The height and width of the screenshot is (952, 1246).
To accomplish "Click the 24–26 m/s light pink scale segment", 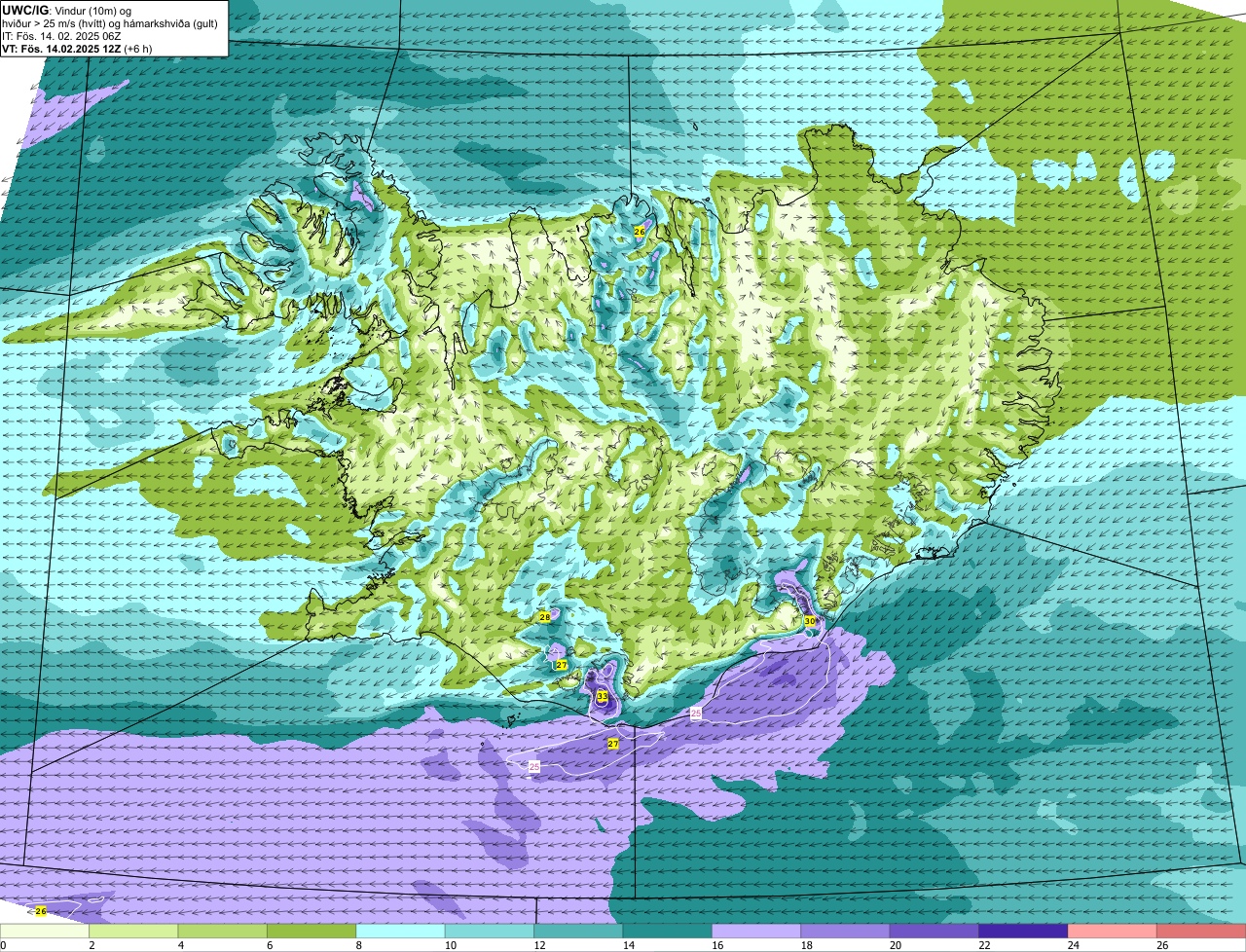I will [x=1113, y=932].
